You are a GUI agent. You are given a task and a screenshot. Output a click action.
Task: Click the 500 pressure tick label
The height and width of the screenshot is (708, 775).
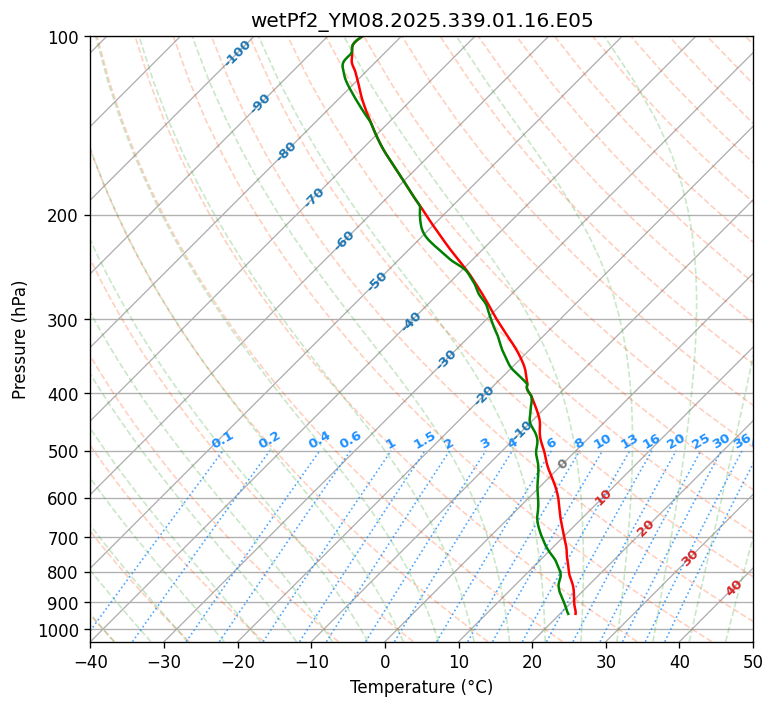66,452
